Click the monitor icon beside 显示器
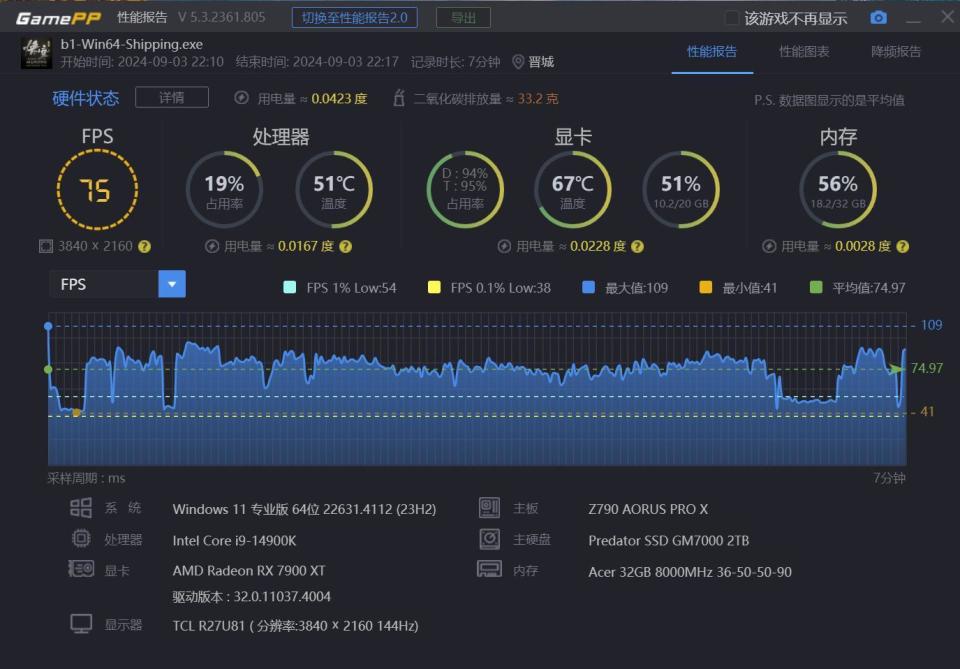The height and width of the screenshot is (669, 960). pyautogui.click(x=81, y=624)
